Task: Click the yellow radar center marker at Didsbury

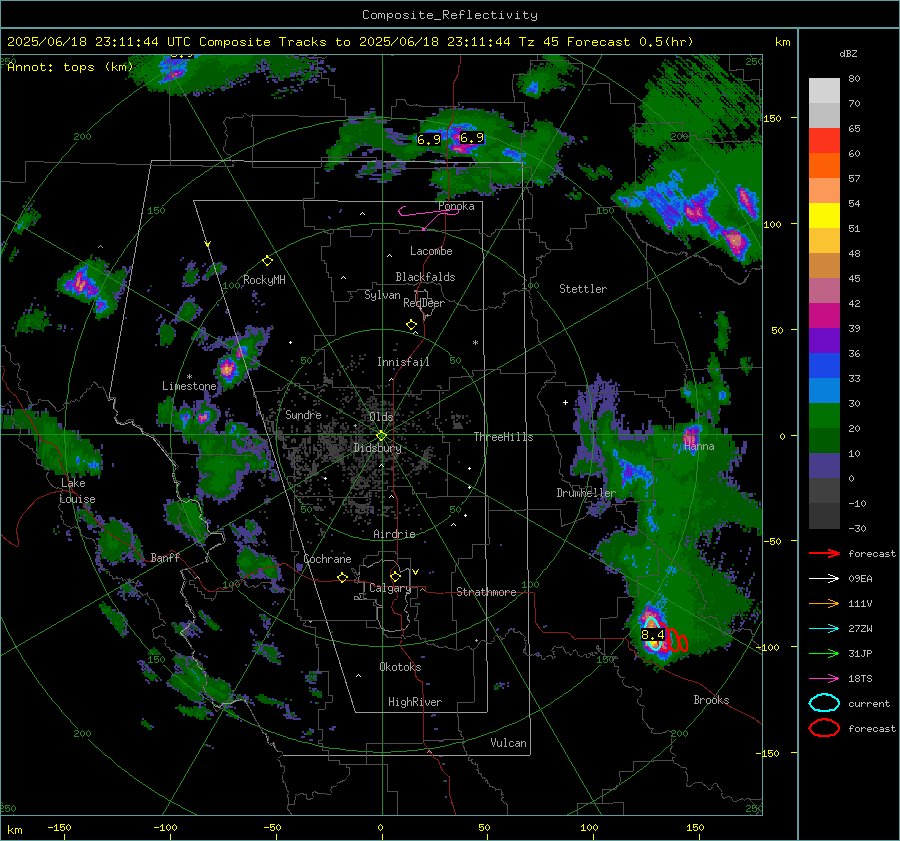Action: [382, 435]
